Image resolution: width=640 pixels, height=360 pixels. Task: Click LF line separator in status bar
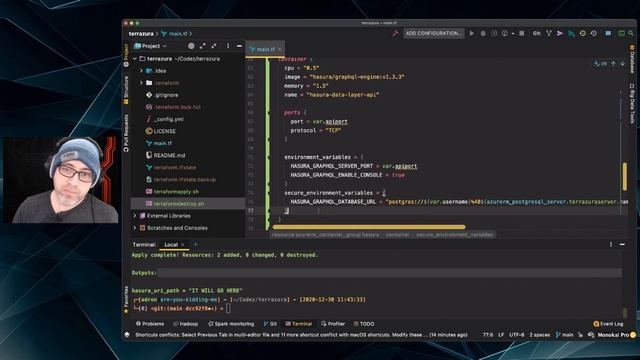(501, 335)
